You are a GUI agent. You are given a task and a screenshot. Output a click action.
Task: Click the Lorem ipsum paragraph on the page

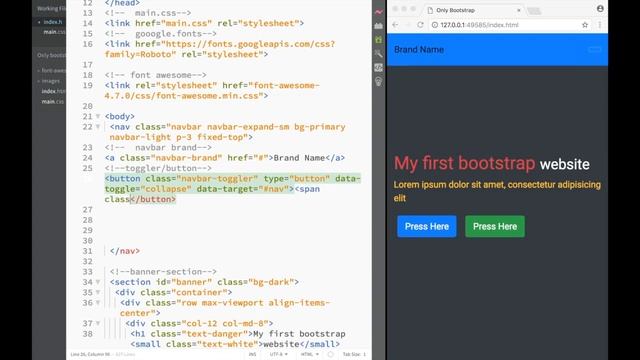[497, 191]
